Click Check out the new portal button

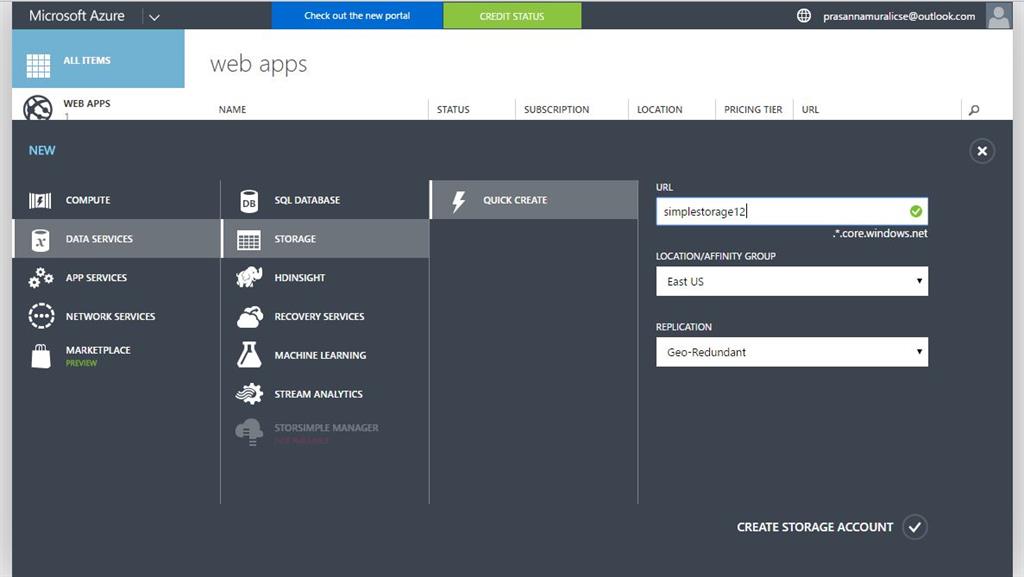point(357,16)
